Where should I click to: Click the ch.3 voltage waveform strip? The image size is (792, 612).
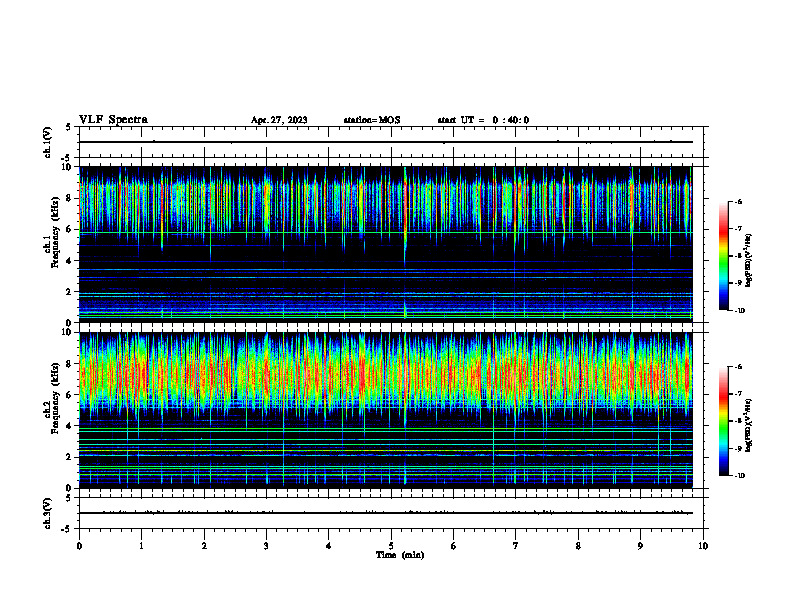click(x=391, y=513)
